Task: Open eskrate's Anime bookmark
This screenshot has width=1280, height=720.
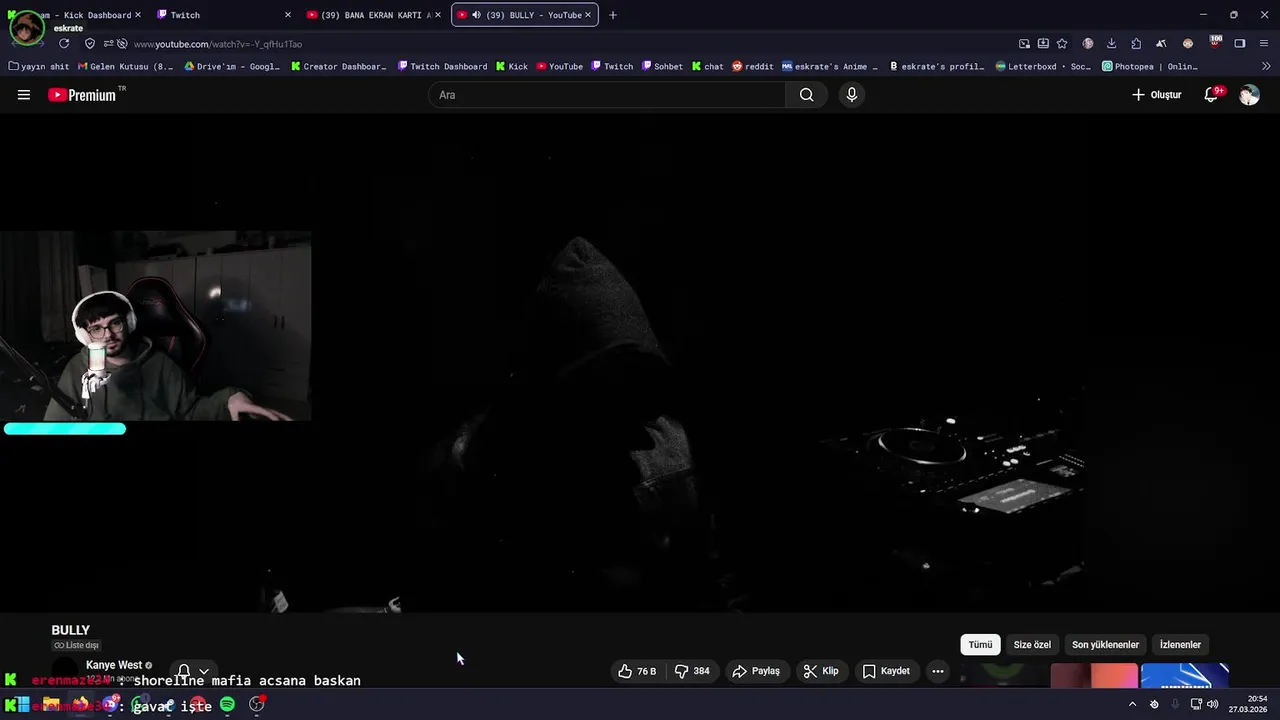Action: point(829,67)
